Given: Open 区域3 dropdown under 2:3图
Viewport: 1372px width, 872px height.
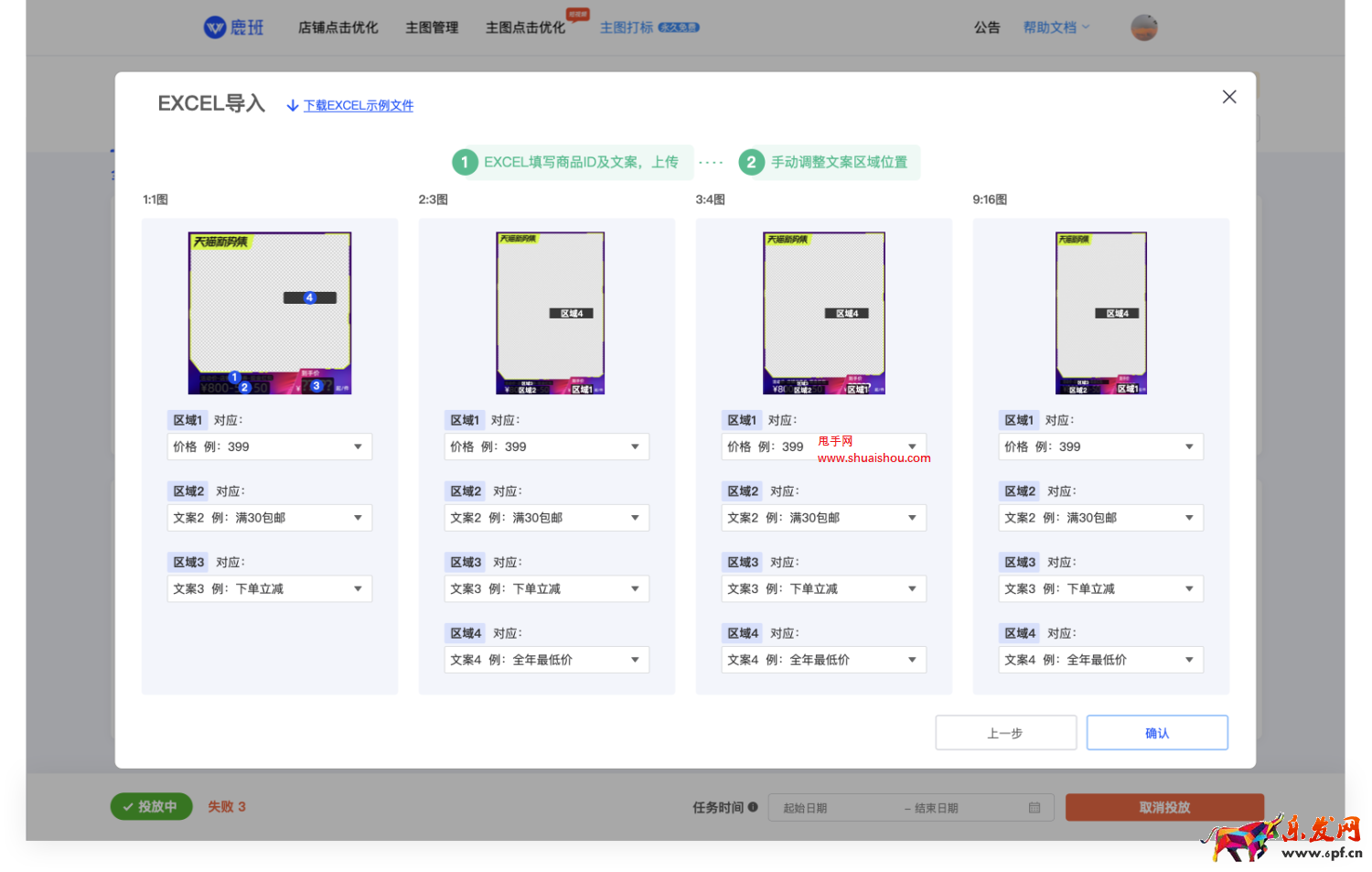Looking at the screenshot, I should 546,588.
